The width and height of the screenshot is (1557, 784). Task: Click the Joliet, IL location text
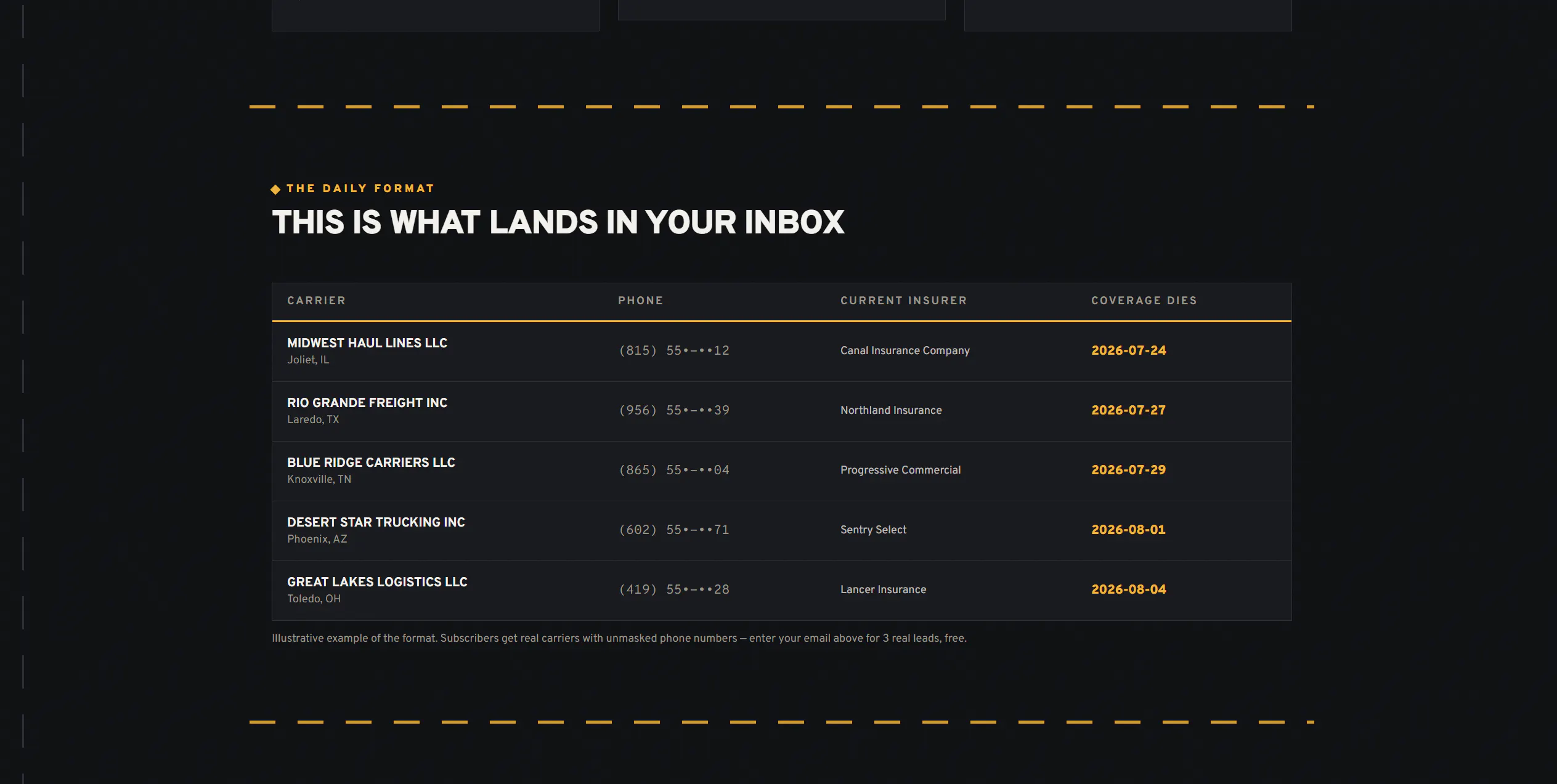[x=308, y=360]
